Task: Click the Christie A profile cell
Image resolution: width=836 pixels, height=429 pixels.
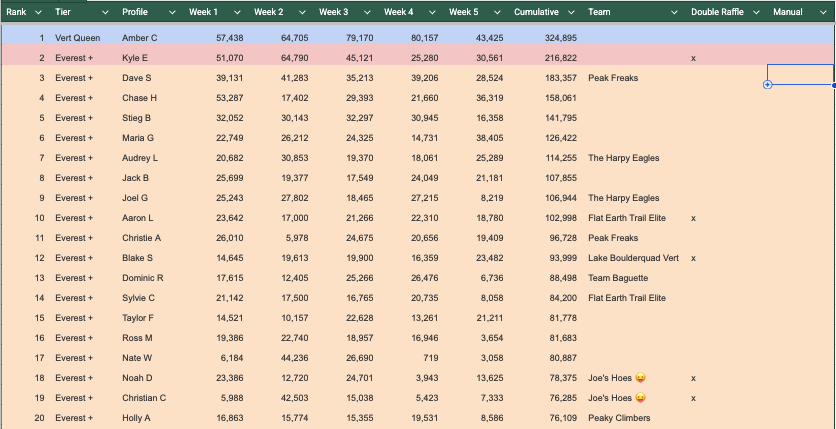Action: [141, 238]
